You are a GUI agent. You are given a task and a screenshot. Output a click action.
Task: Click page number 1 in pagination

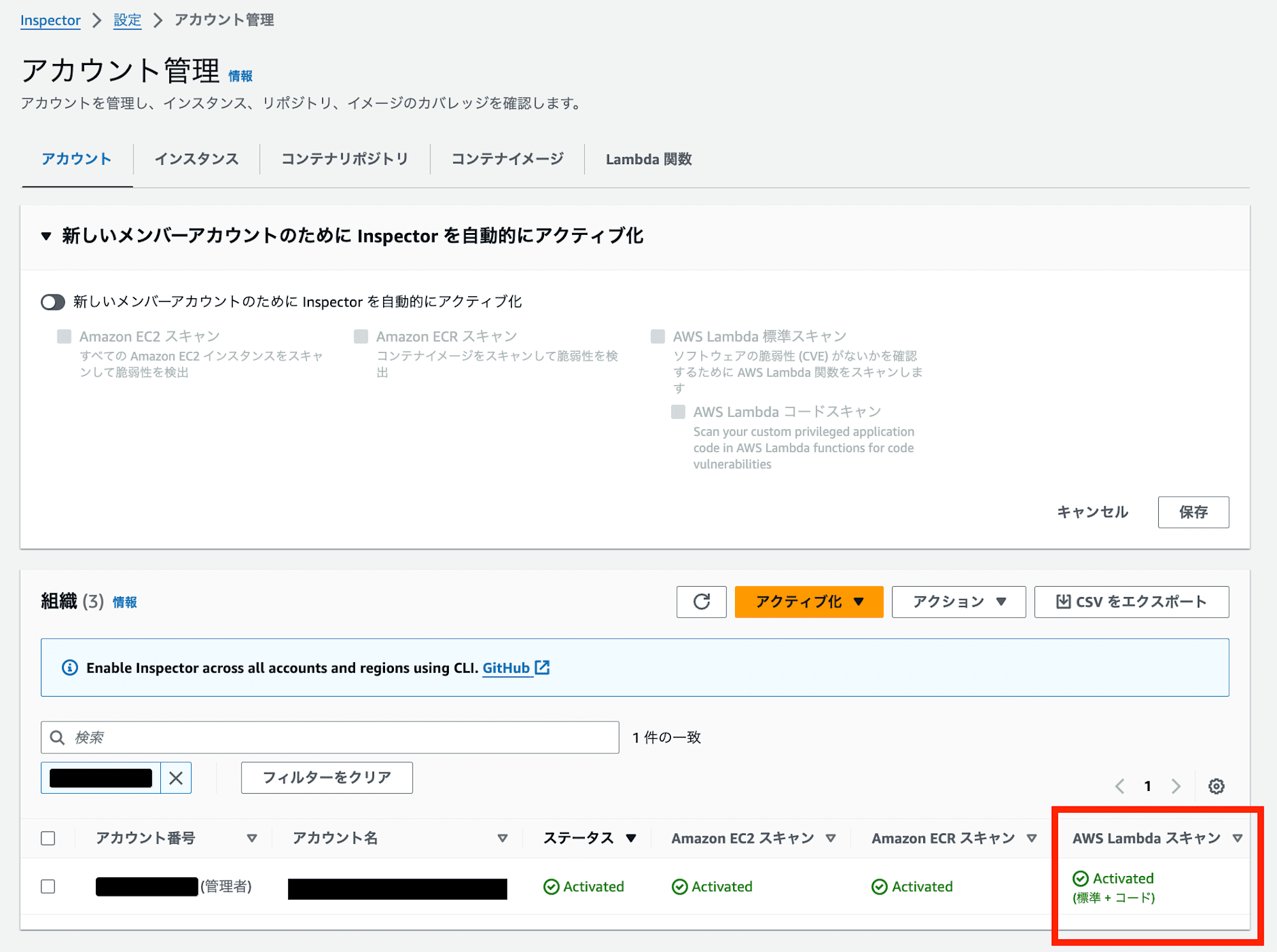click(1147, 786)
